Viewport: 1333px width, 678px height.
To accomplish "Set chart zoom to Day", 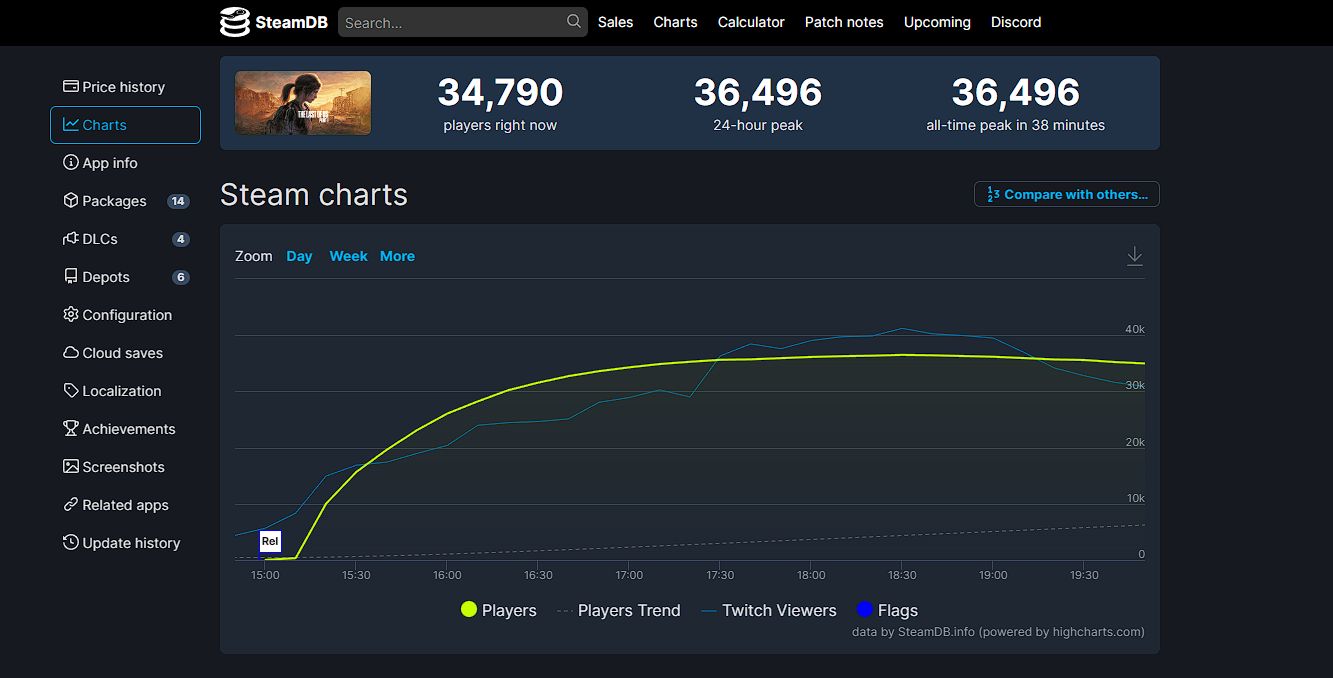I will point(299,256).
